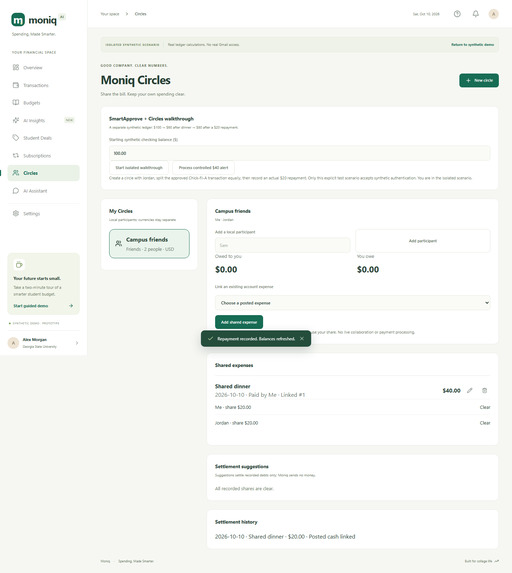Dismiss the Repayment recorded toast

(x=302, y=339)
